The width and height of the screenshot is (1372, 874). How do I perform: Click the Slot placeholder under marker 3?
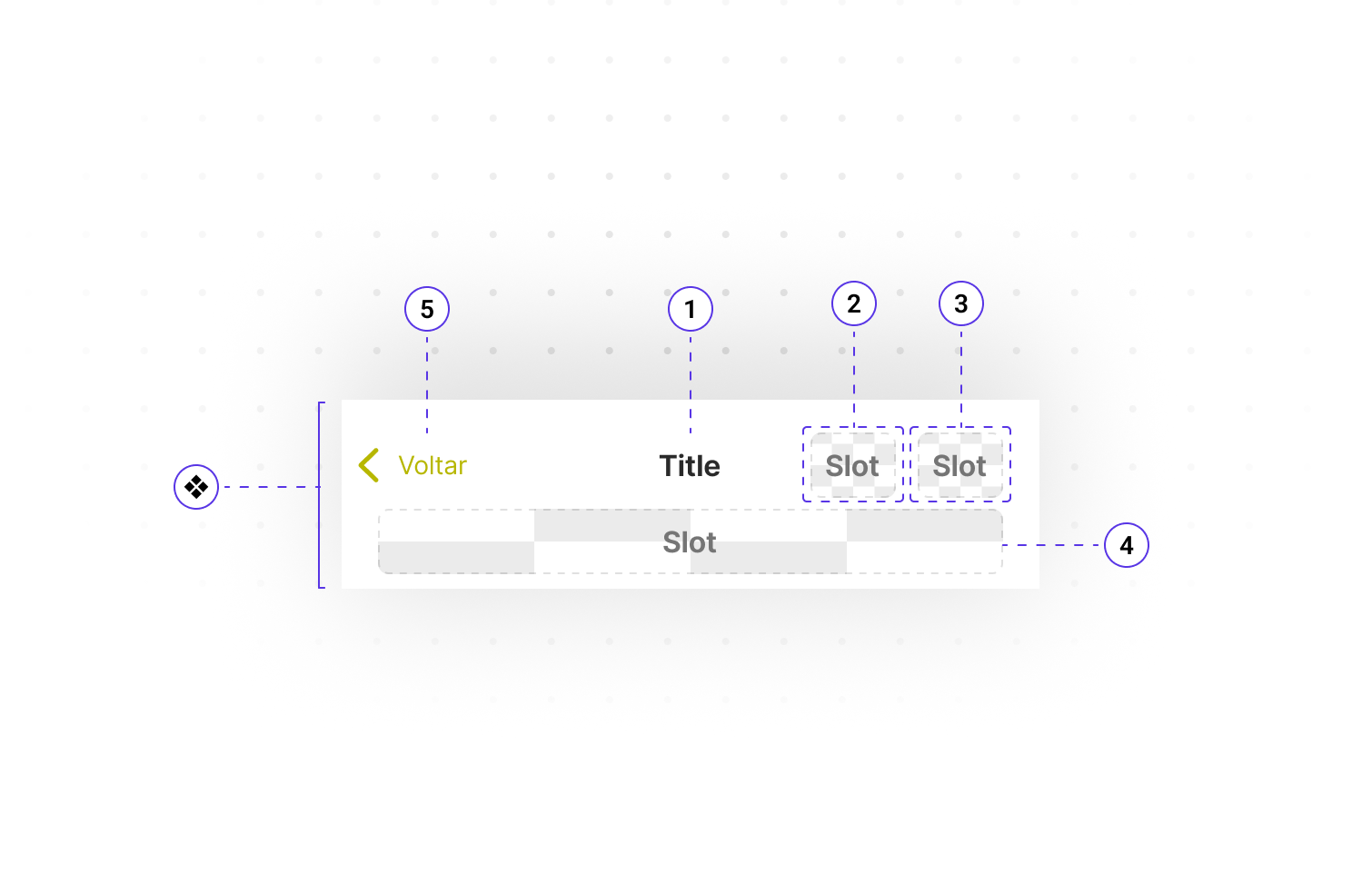point(959,465)
